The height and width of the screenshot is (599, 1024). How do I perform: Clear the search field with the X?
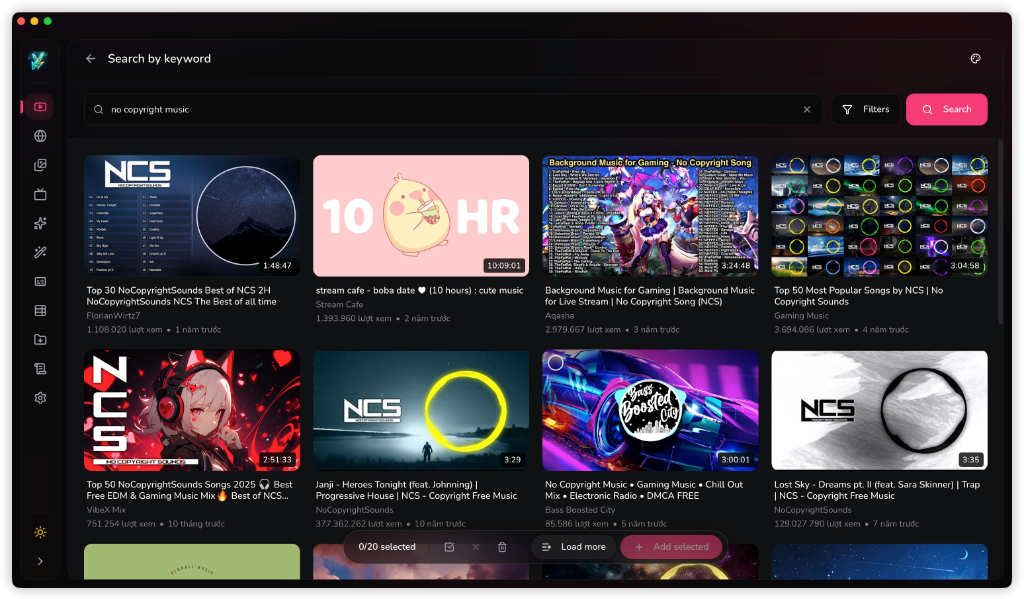click(807, 110)
